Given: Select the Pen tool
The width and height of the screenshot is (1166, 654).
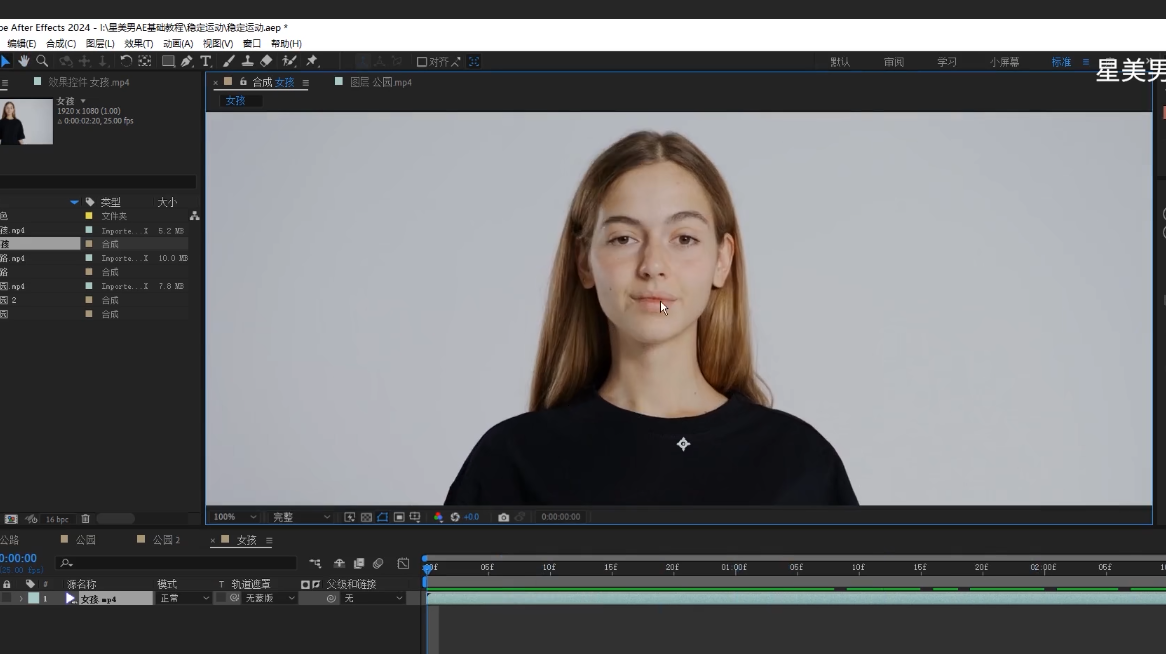Looking at the screenshot, I should pyautogui.click(x=187, y=62).
